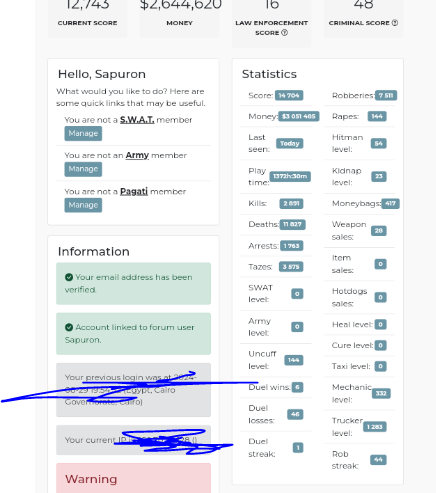The height and width of the screenshot is (493, 436).
Task: Click the Statistics heading
Action: click(x=269, y=74)
